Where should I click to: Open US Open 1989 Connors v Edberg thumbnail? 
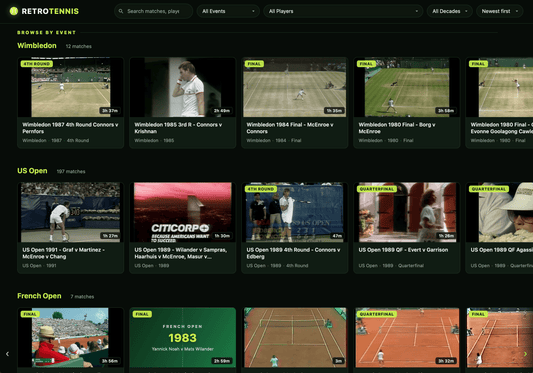coord(295,213)
